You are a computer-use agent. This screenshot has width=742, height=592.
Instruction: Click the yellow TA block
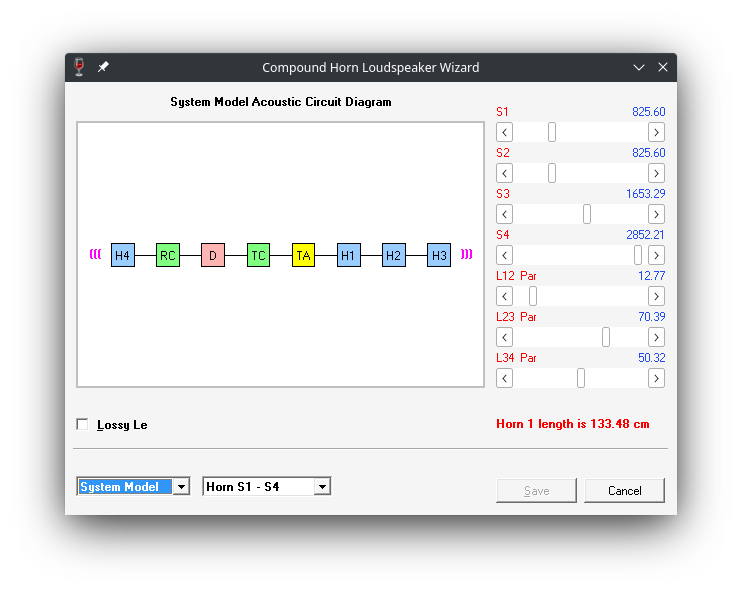click(303, 255)
